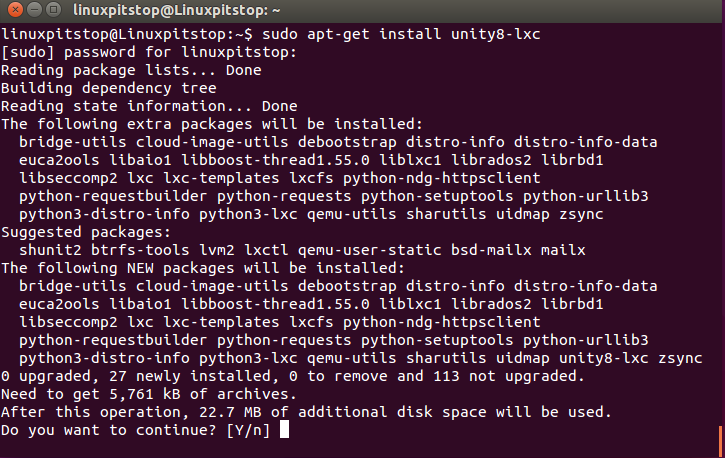725x458 pixels.
Task: Click the qemu-user-static package name
Action: (x=369, y=250)
